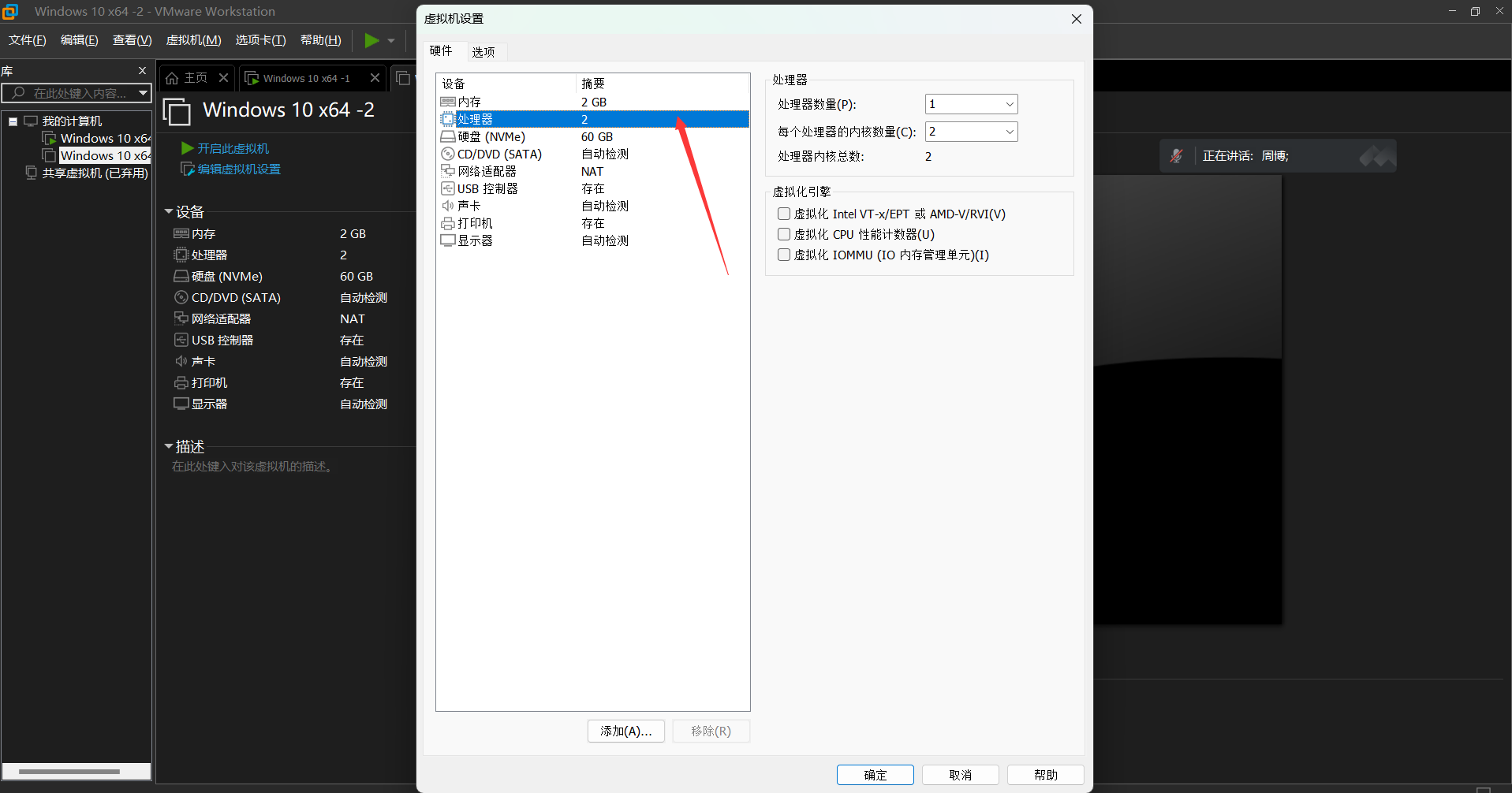Image resolution: width=1512 pixels, height=793 pixels.
Task: Click the 取消 button
Action: pos(960,775)
